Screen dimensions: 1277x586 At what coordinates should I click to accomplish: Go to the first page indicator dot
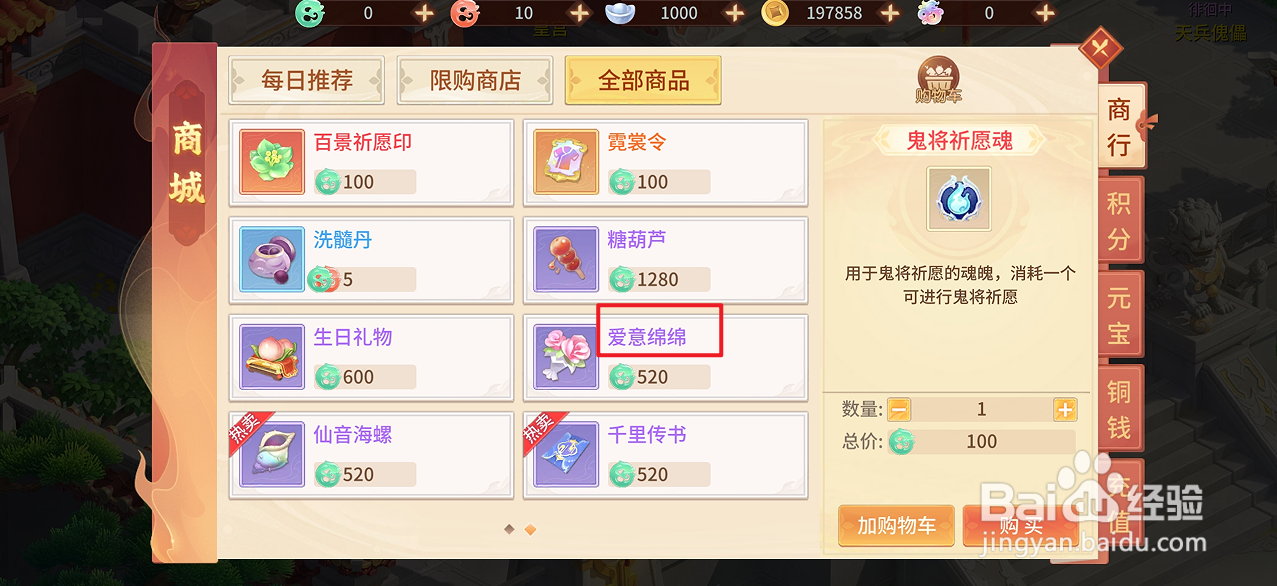[509, 529]
